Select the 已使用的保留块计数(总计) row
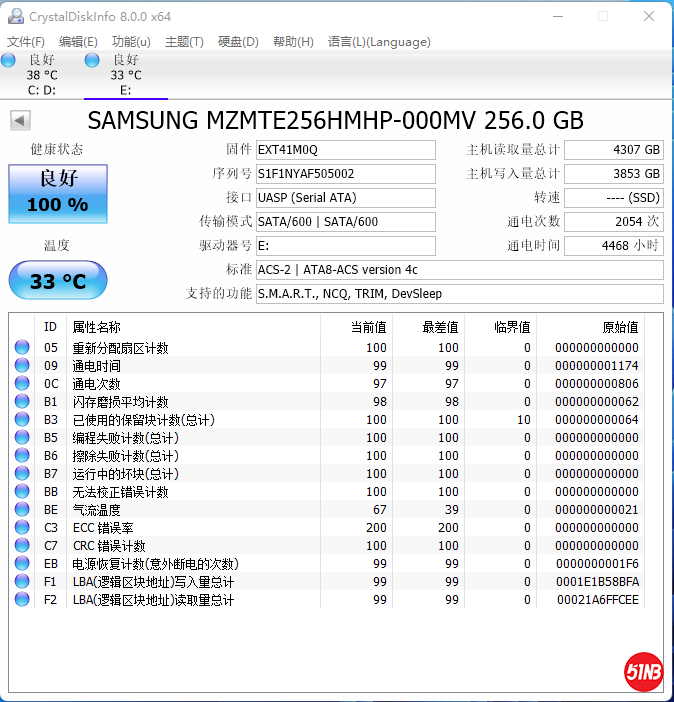The width and height of the screenshot is (674, 702). coord(144,420)
